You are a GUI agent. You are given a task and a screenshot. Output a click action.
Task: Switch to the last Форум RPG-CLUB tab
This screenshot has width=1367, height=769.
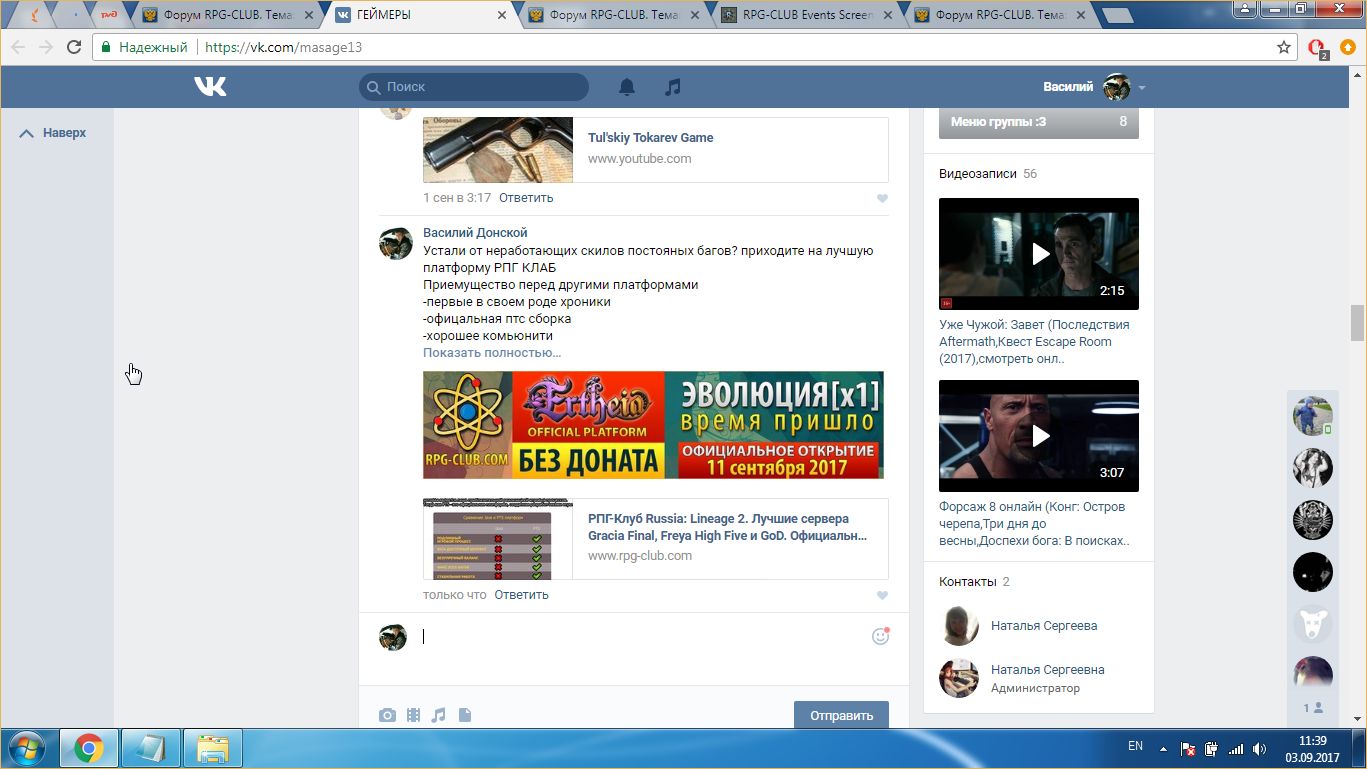[x=1001, y=15]
